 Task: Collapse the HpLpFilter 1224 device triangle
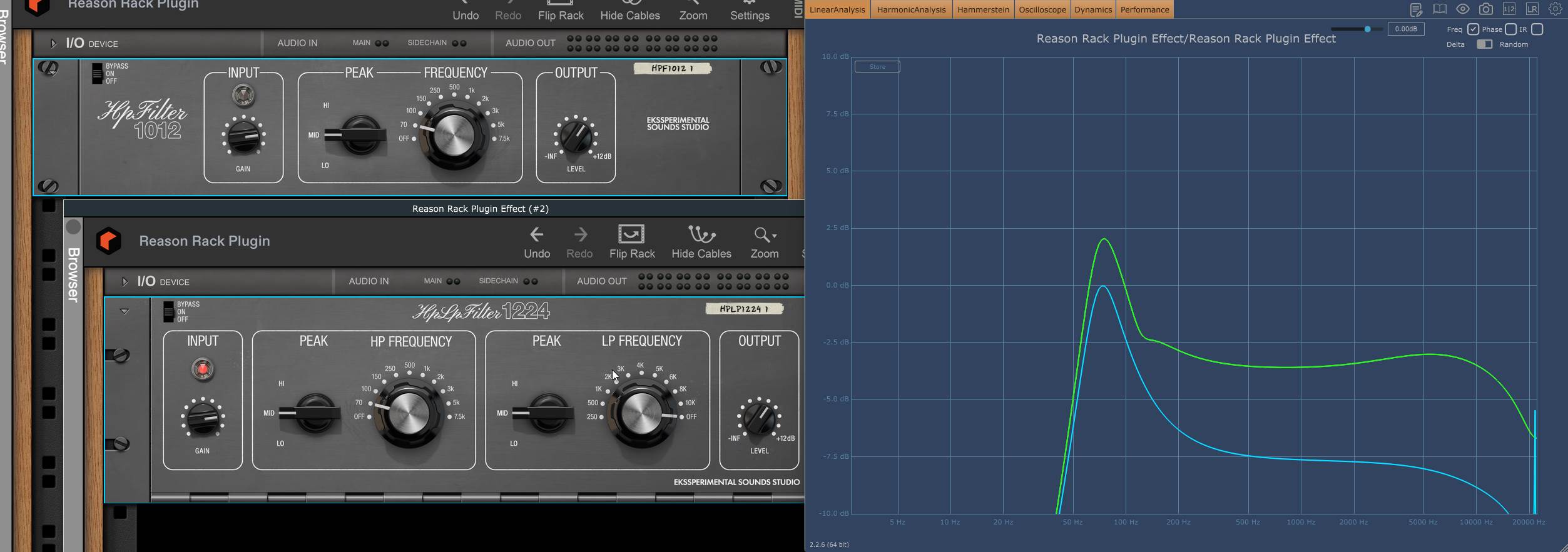tap(125, 311)
